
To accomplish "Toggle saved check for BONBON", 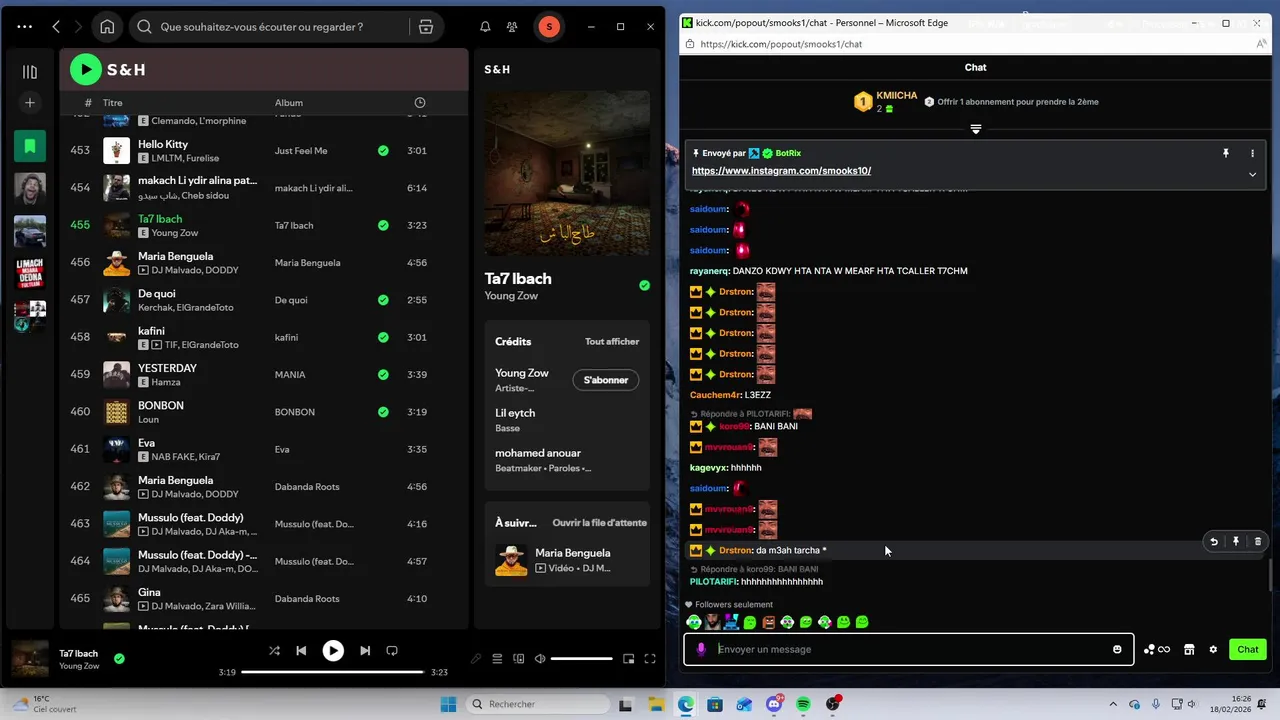I will (x=383, y=412).
